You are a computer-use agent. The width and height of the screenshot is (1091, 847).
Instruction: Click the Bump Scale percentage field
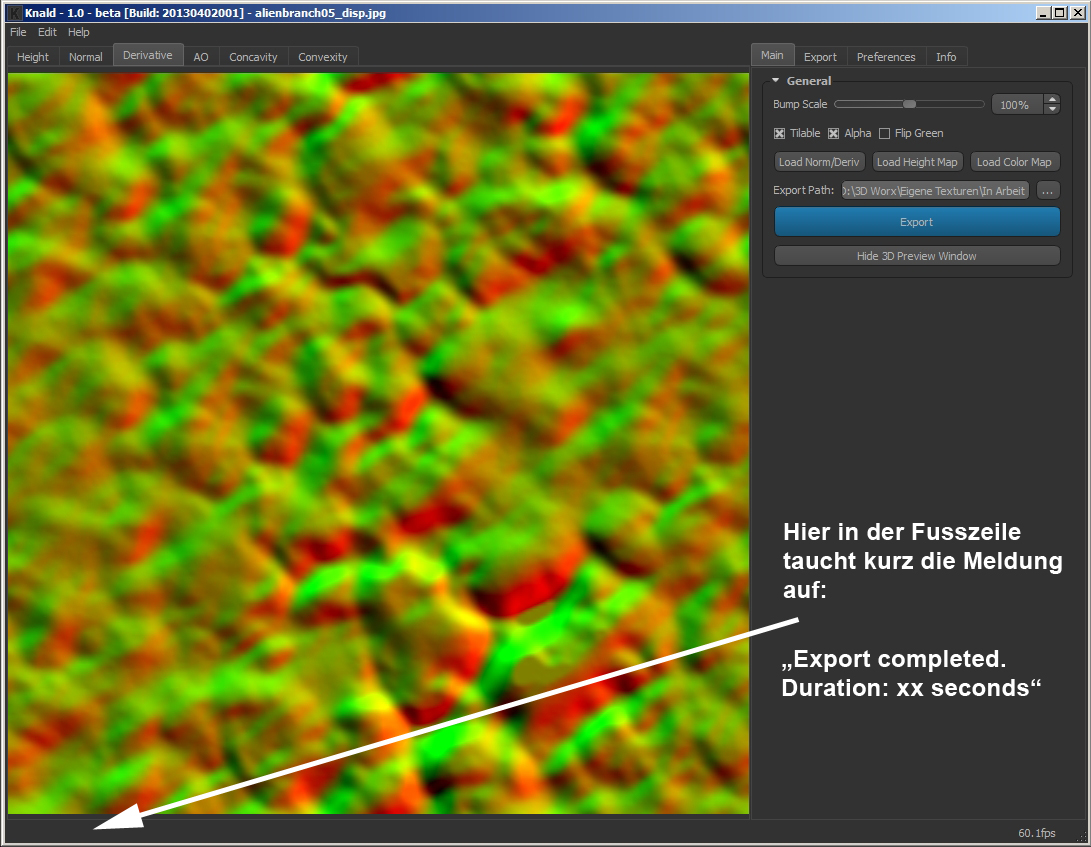click(x=1017, y=104)
